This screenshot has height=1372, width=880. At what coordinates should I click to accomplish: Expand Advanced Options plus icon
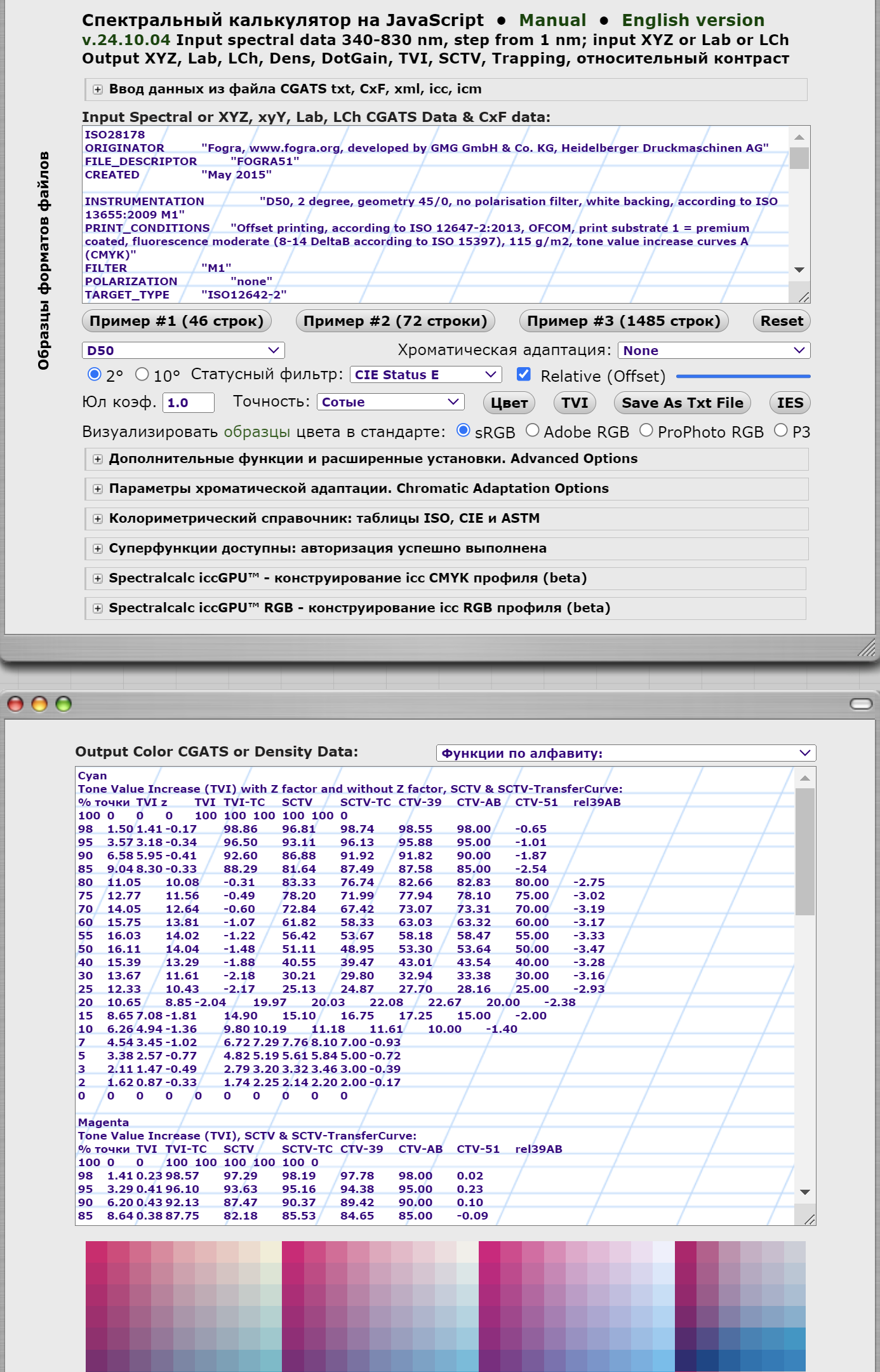point(97,459)
